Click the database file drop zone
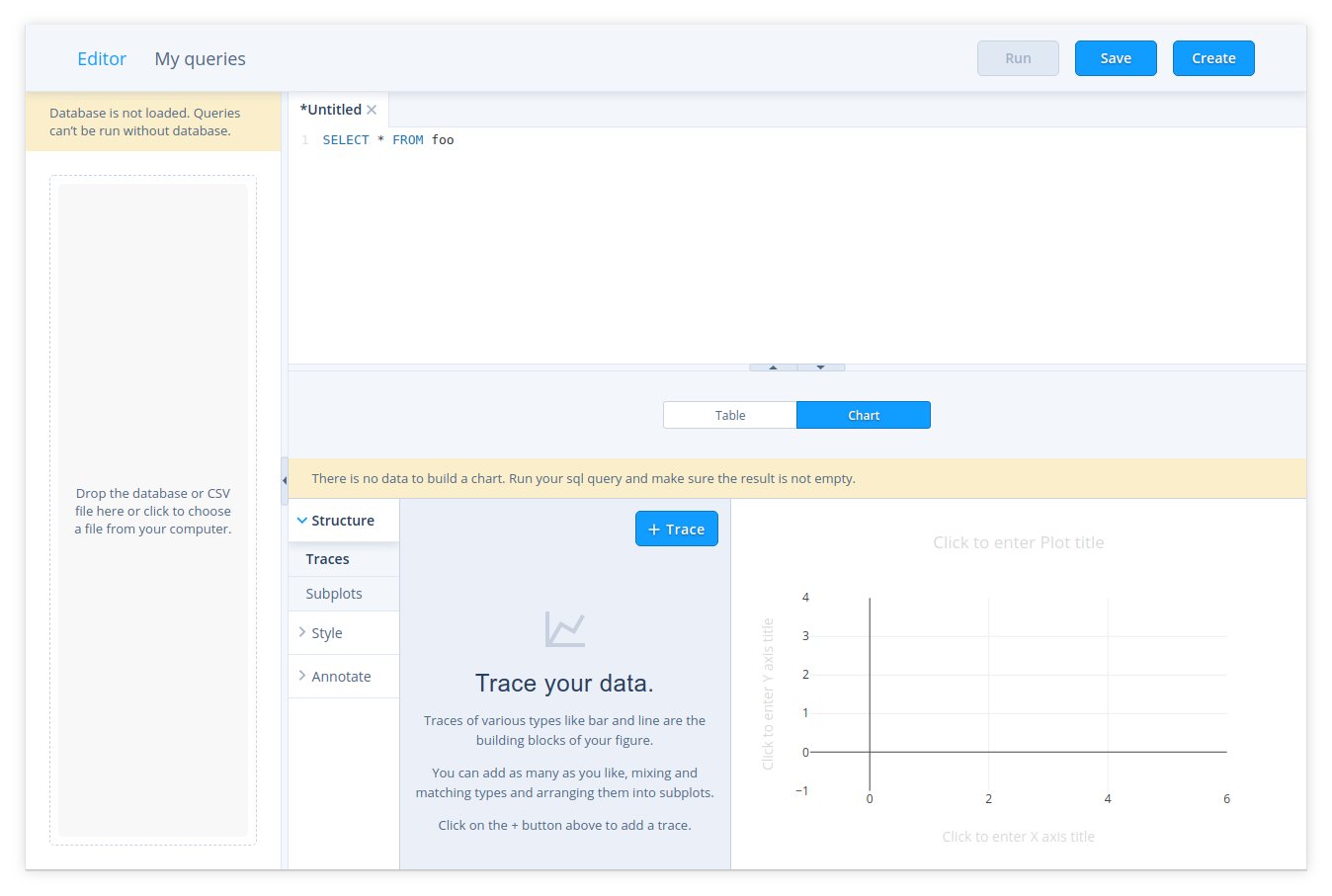The width and height of the screenshot is (1332, 896). tap(153, 511)
